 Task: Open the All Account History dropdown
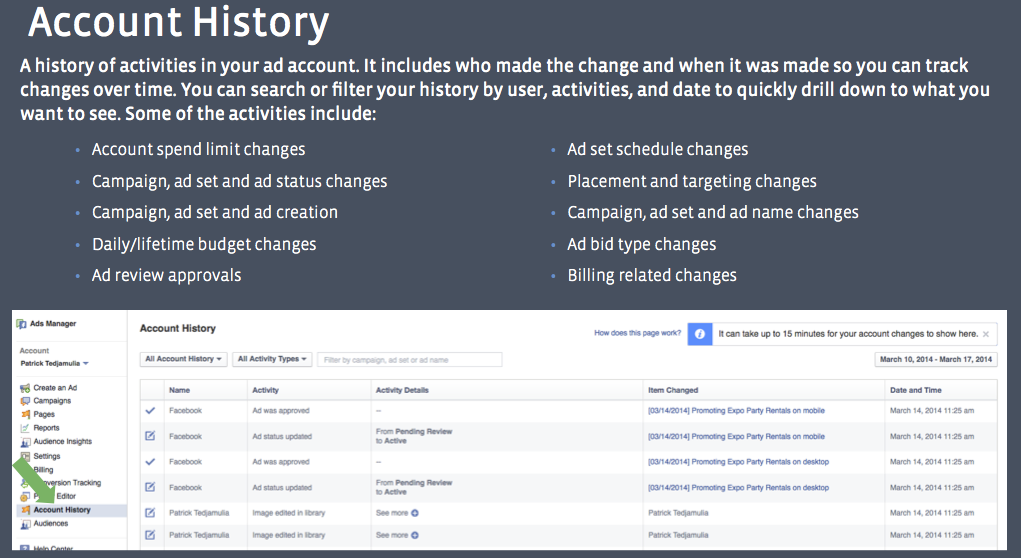[x=184, y=359]
